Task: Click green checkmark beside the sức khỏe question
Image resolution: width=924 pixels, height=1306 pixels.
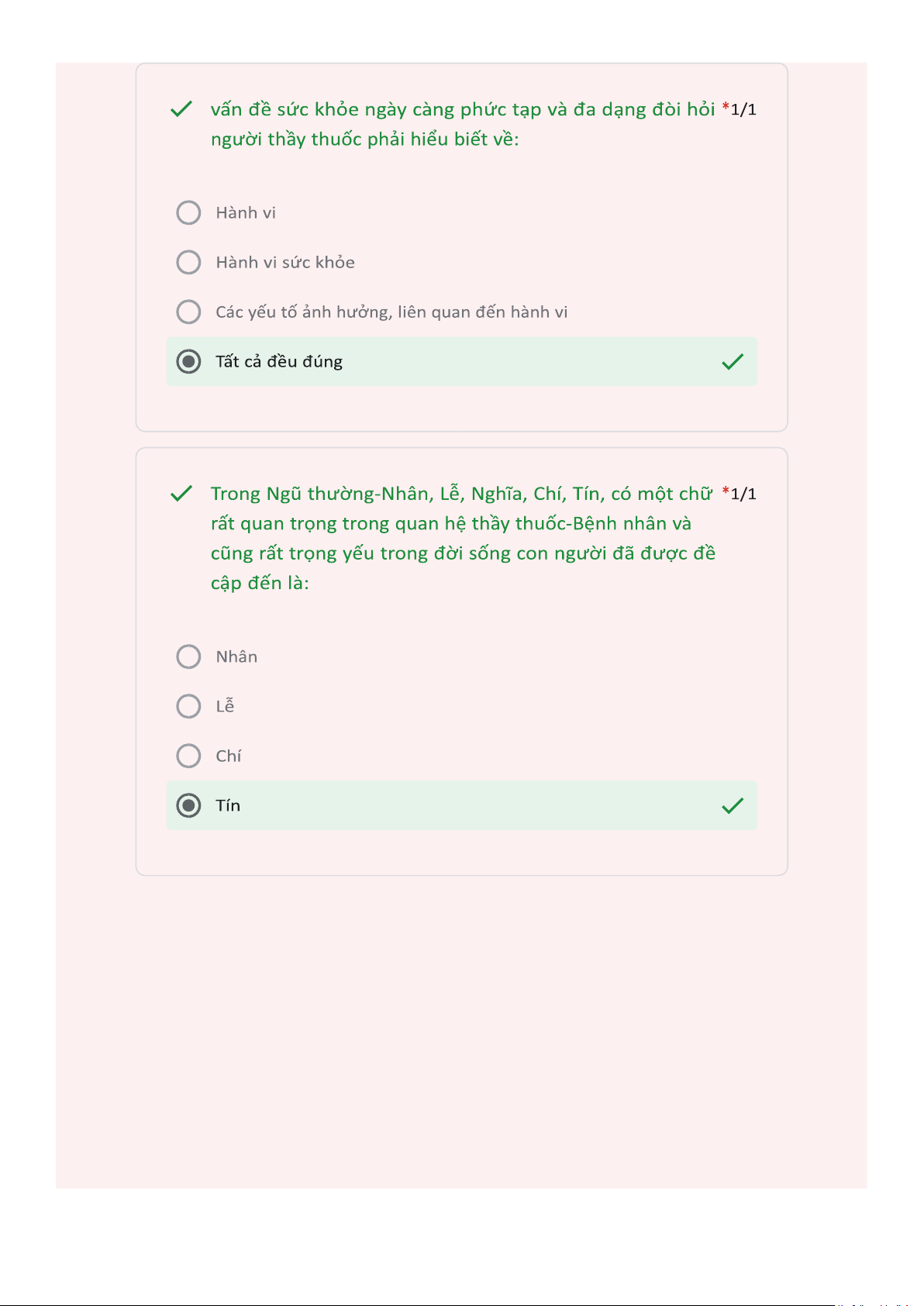Action: click(181, 109)
